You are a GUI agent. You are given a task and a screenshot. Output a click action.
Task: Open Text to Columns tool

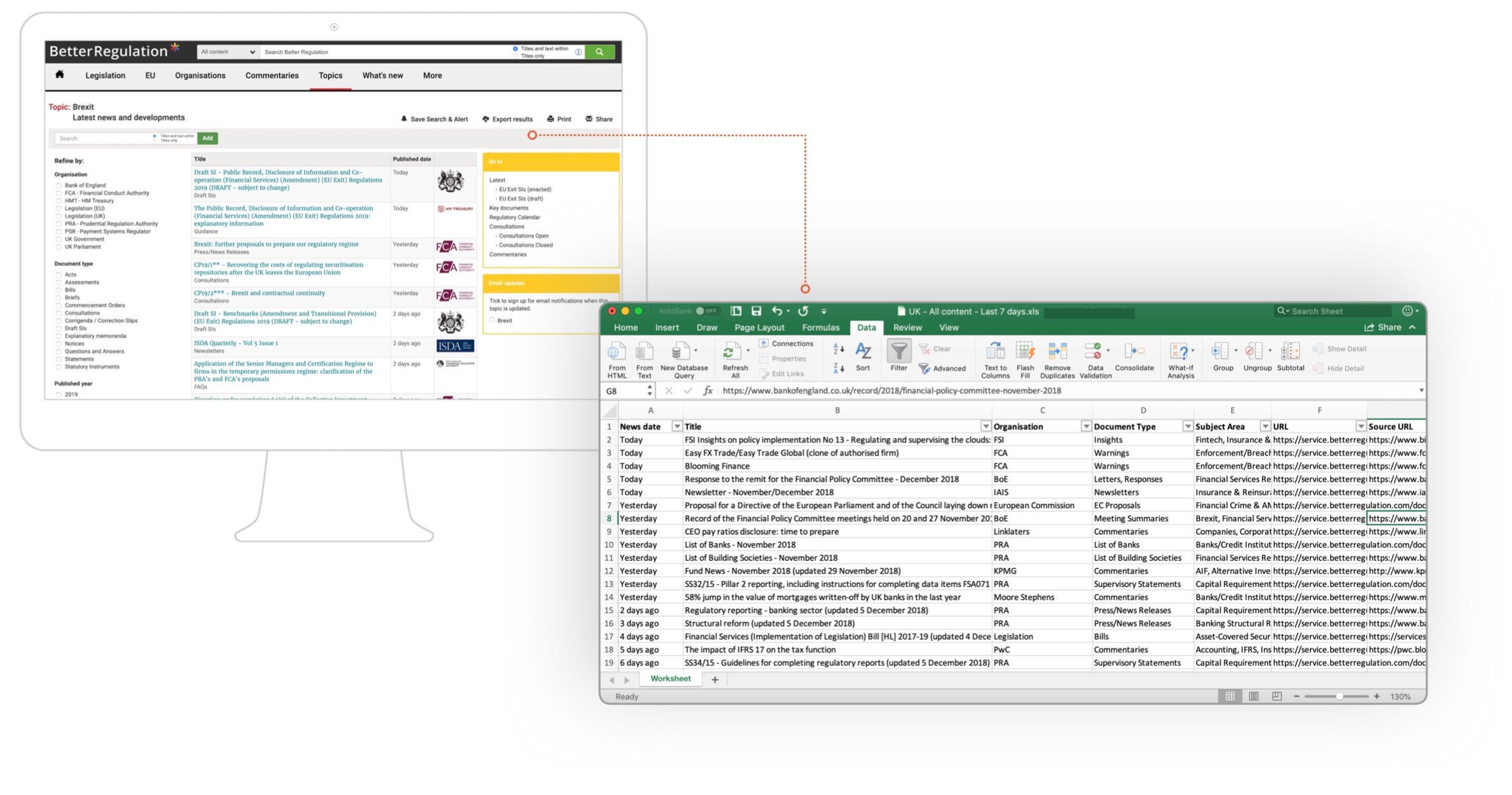point(994,352)
